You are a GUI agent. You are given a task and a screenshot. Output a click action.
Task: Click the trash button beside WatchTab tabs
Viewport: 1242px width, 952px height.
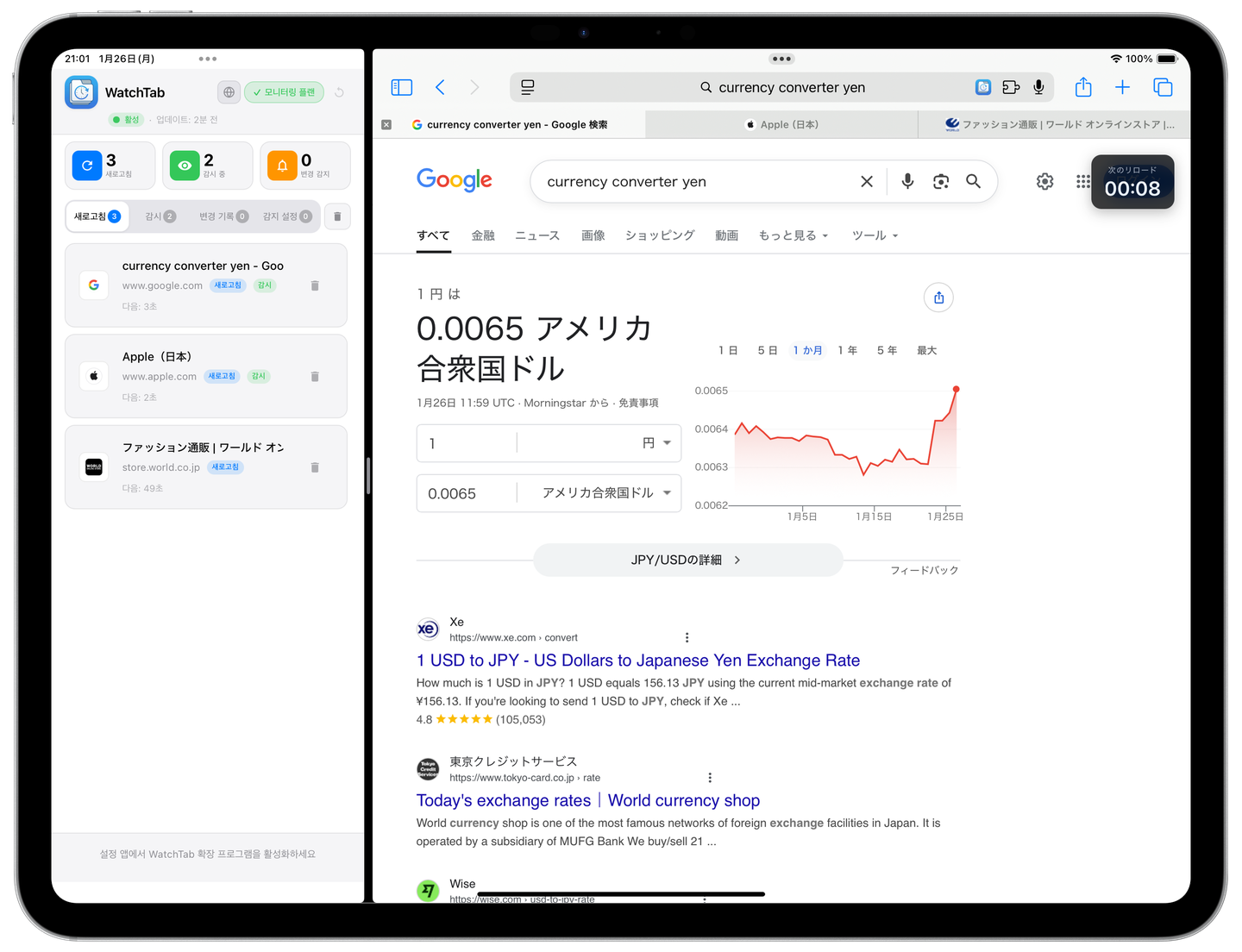pos(337,216)
